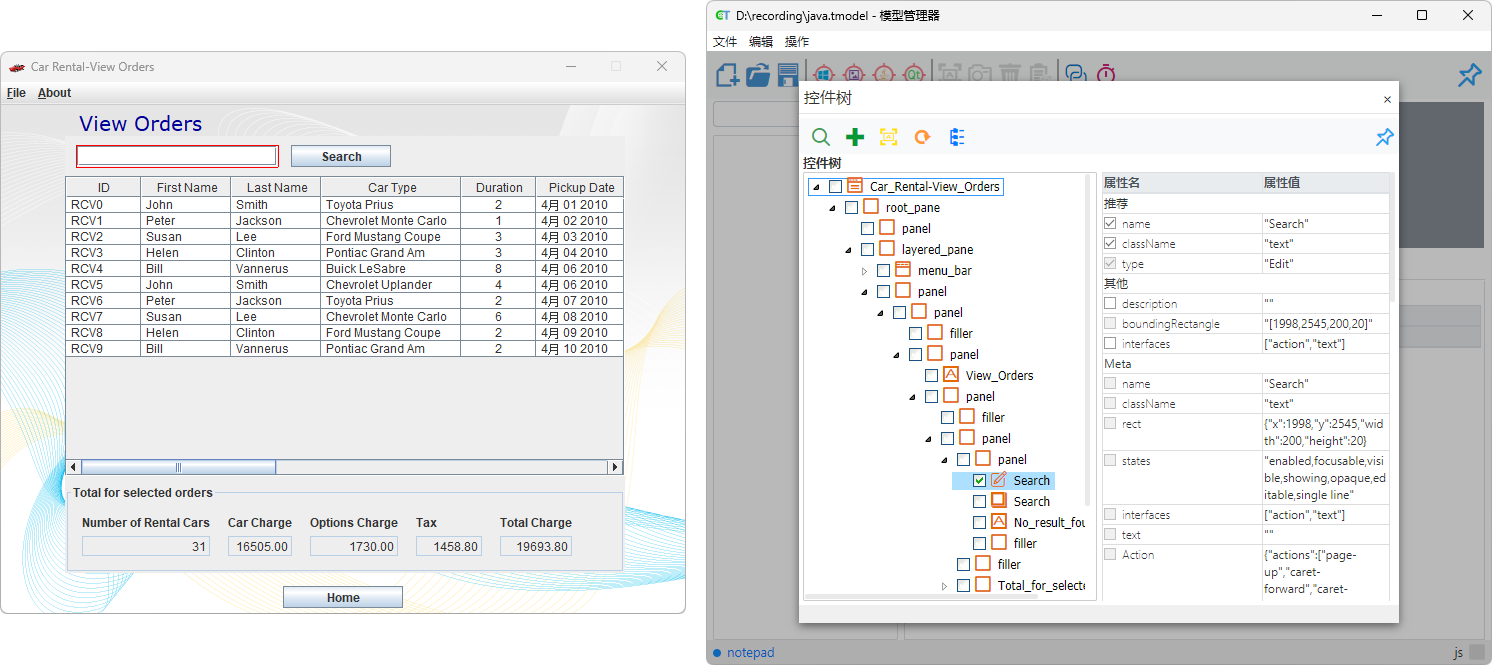The image size is (1492, 665).
Task: Open the 操作 menu in 模型管理器
Action: pos(797,41)
